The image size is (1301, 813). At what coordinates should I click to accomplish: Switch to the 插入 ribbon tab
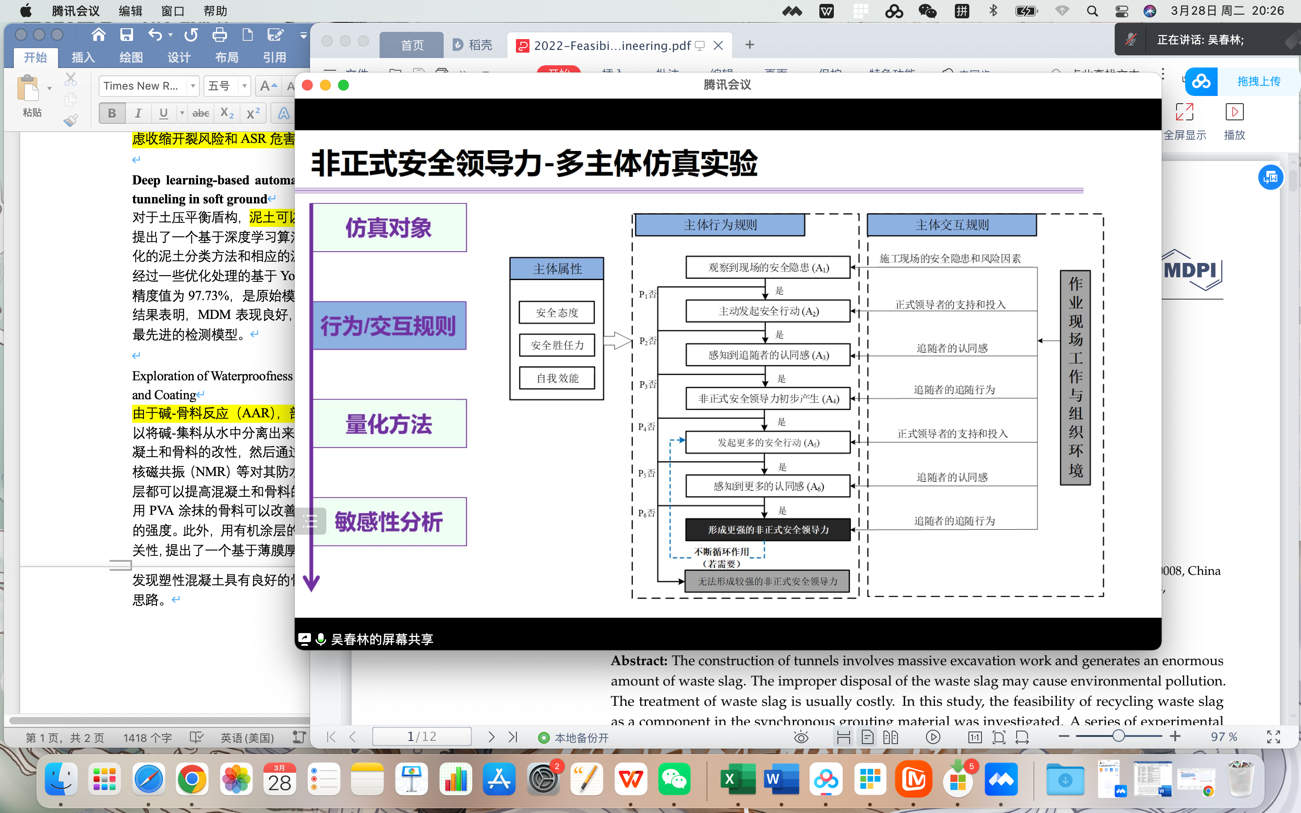click(83, 58)
